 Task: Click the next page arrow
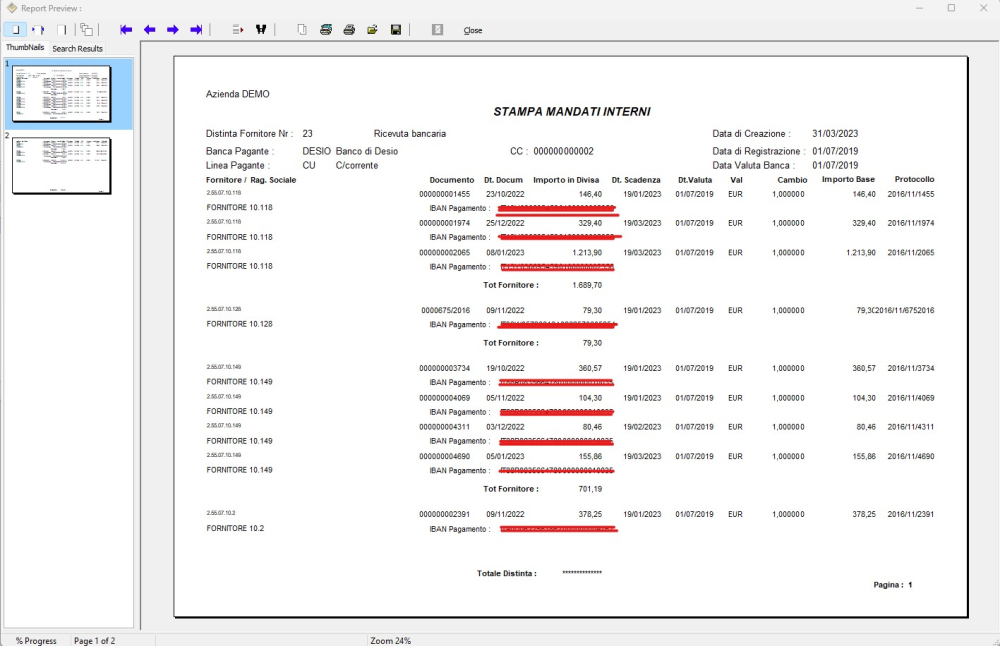point(173,30)
